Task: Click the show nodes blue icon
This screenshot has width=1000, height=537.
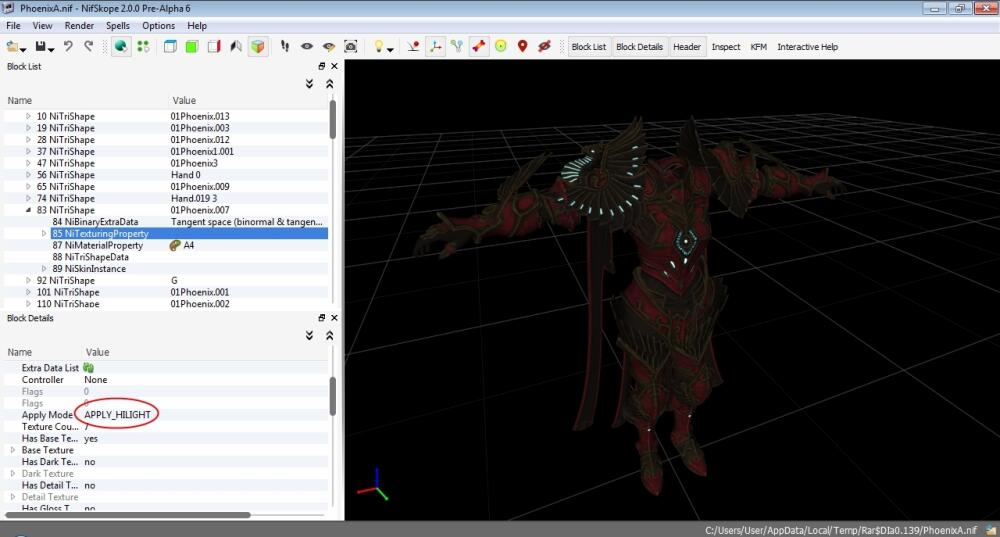Action: [457, 47]
